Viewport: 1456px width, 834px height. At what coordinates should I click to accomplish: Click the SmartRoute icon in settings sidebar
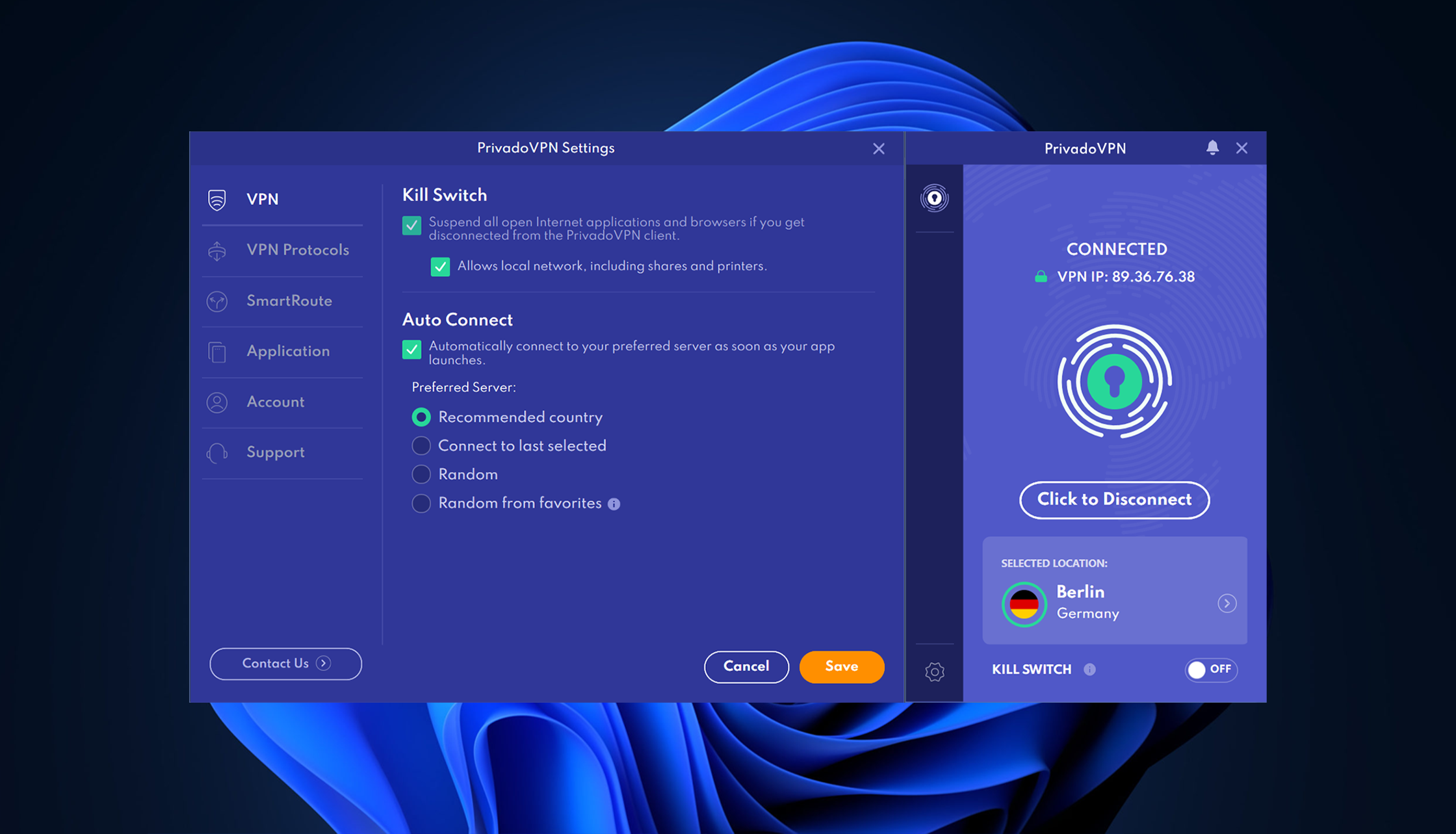pyautogui.click(x=217, y=301)
